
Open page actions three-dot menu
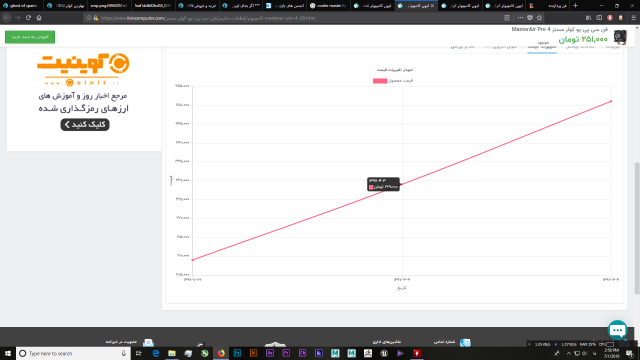(x=520, y=18)
